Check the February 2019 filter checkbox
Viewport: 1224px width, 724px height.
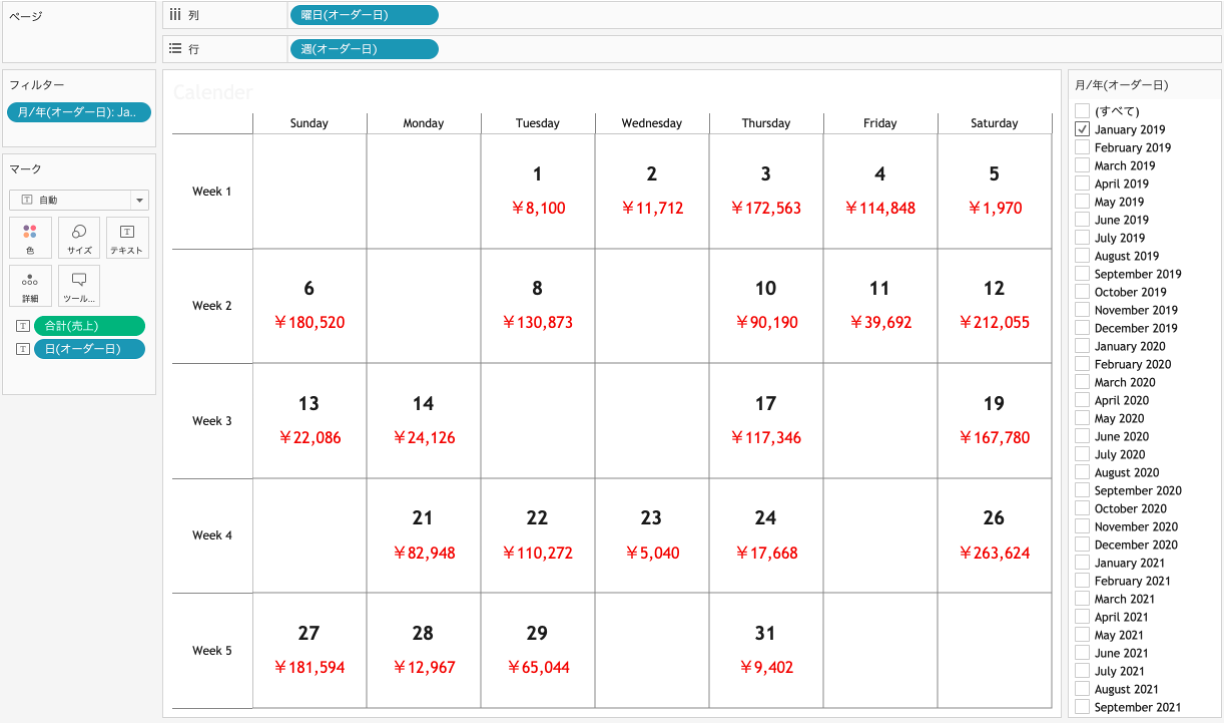1082,147
